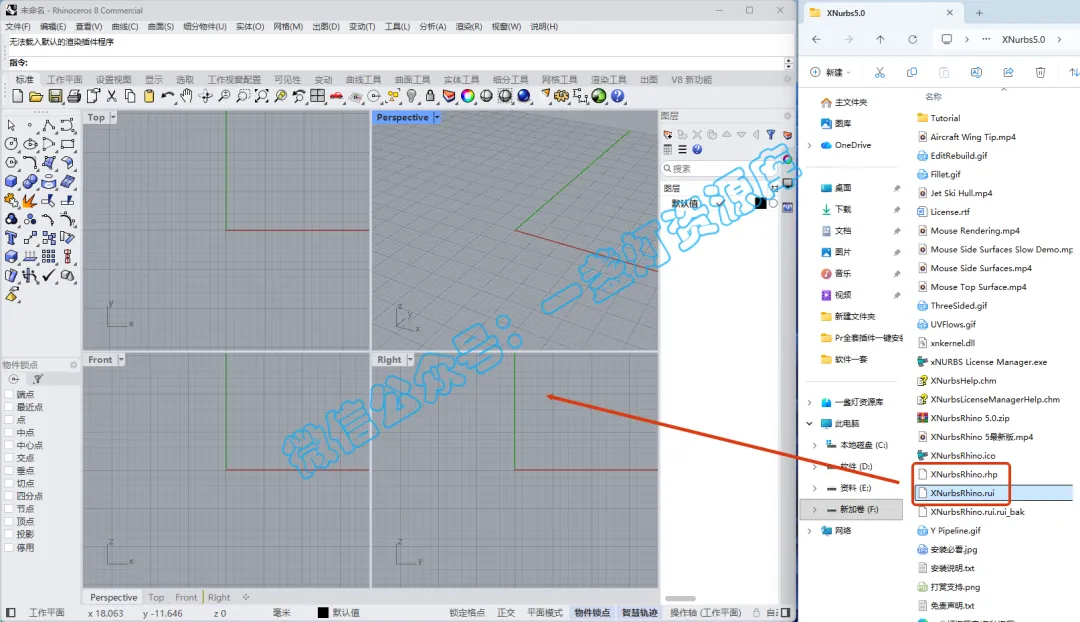Select the Text object T tool
This screenshot has width=1080, height=622.
11,238
